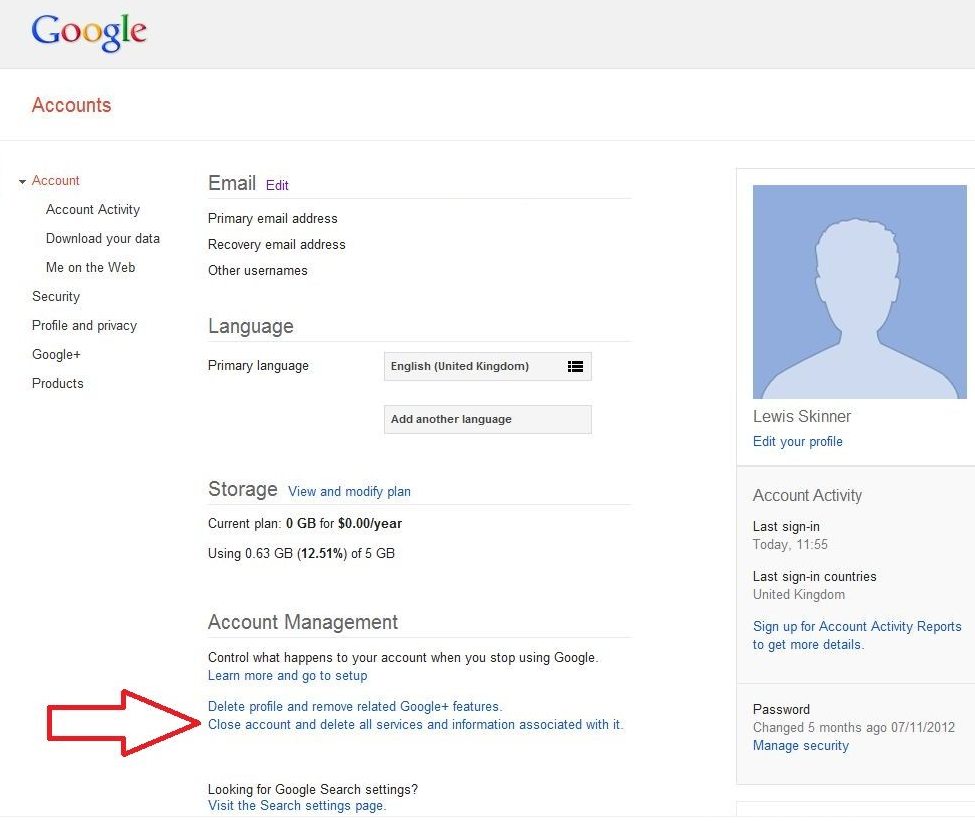The image size is (975, 838).
Task: Click the name Lewis Skinner
Action: pos(802,417)
